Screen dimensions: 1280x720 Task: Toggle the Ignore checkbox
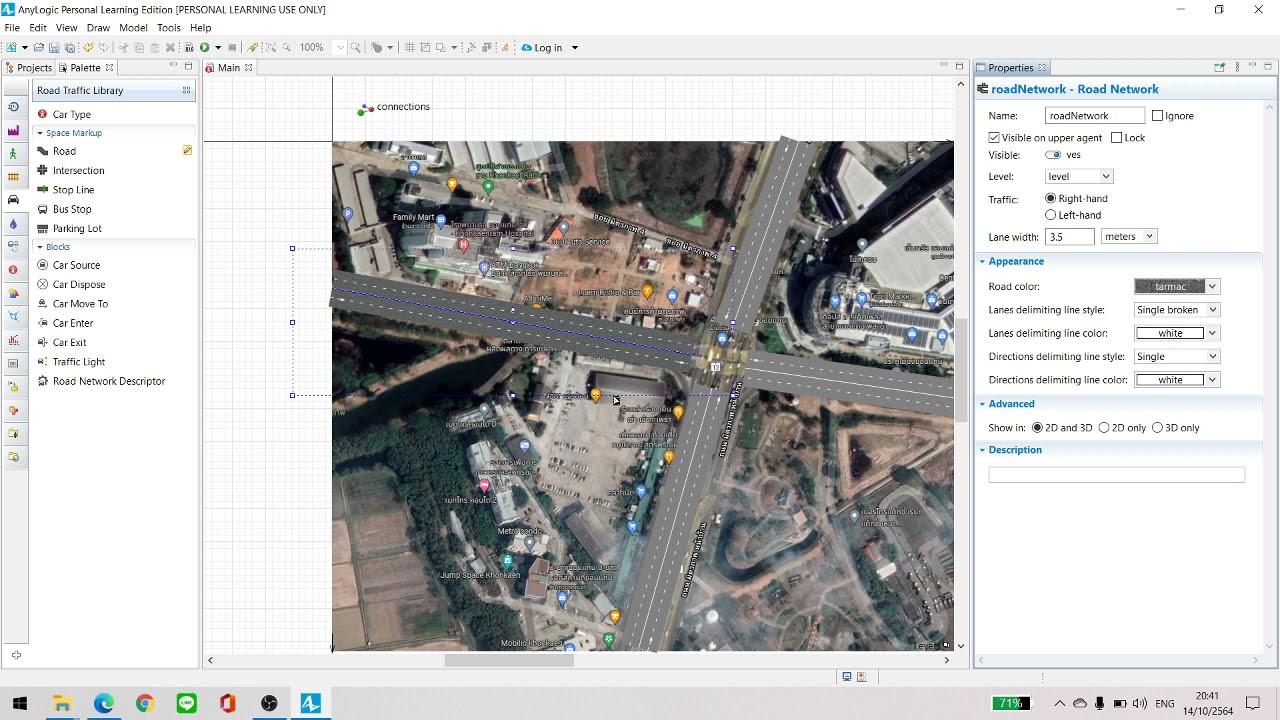point(1157,116)
